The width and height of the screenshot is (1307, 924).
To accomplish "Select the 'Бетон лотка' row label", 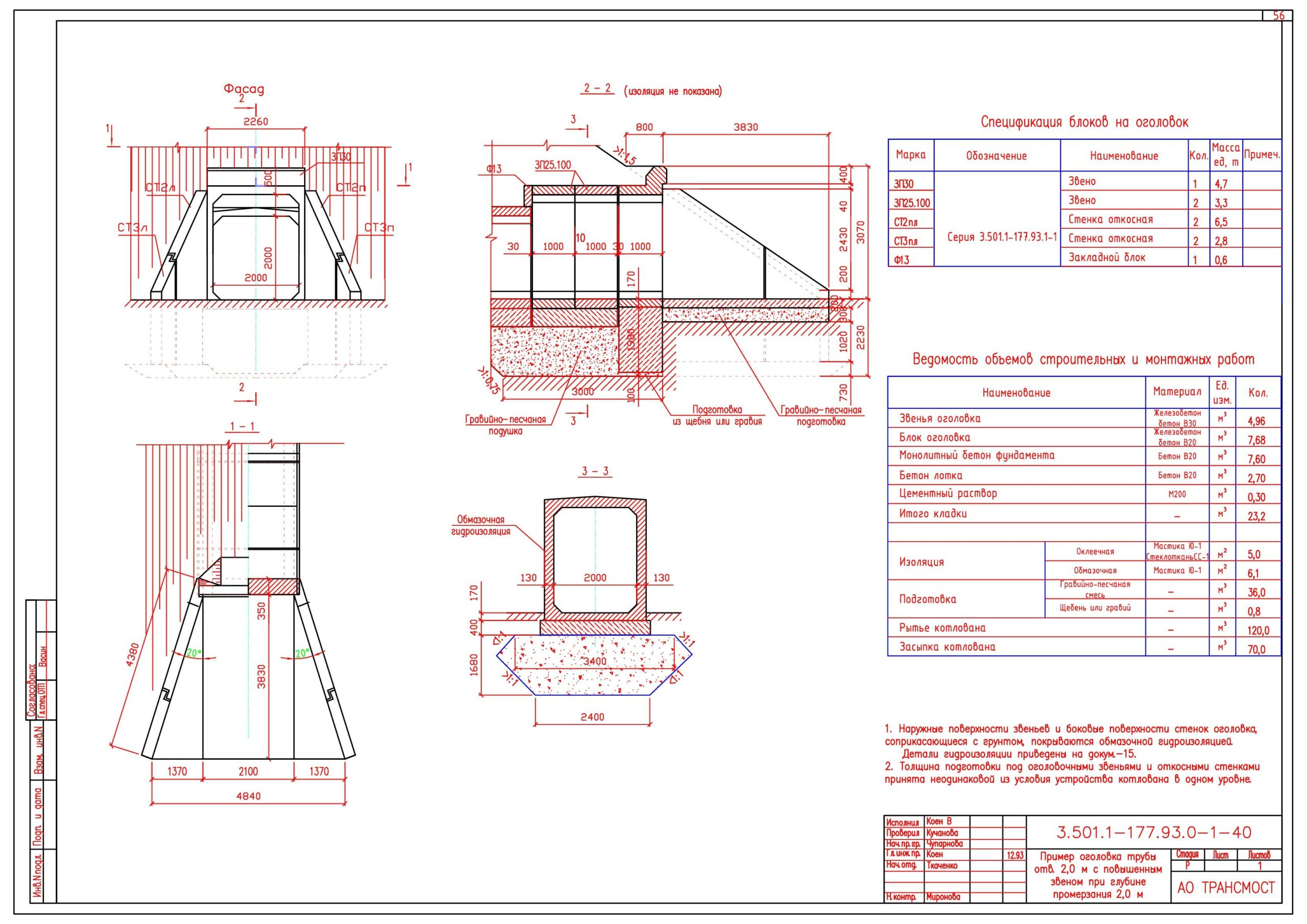I will 931,475.
